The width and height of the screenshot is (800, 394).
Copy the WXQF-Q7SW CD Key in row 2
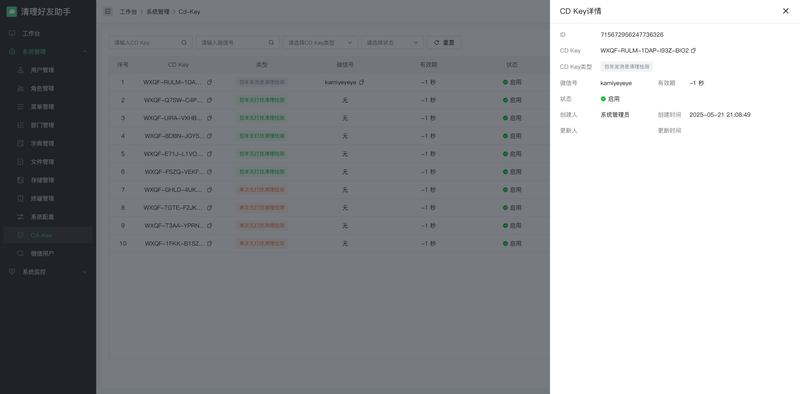tap(209, 100)
